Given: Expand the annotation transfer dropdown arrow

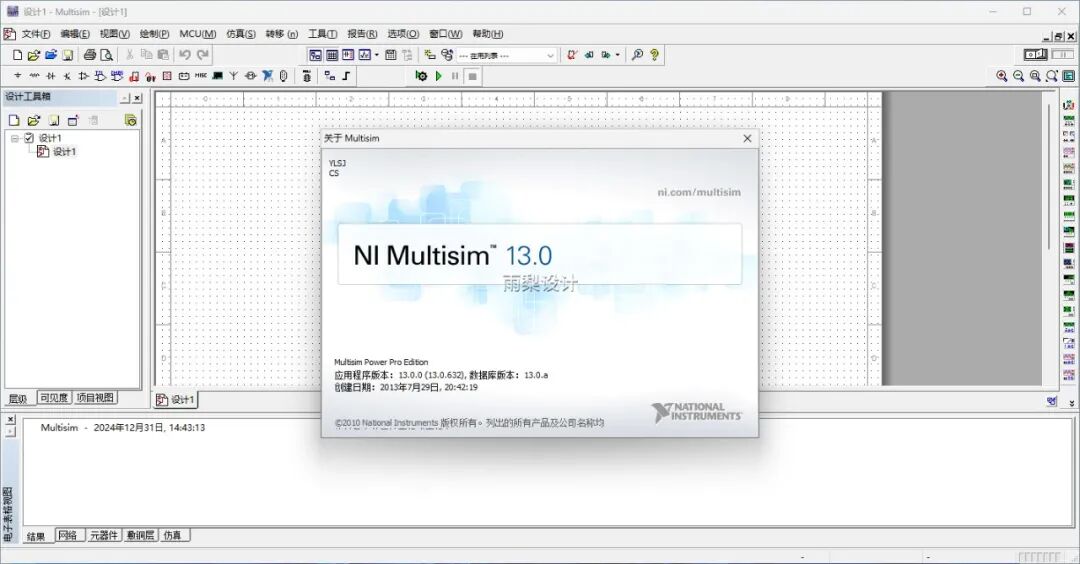Looking at the screenshot, I should 617,55.
